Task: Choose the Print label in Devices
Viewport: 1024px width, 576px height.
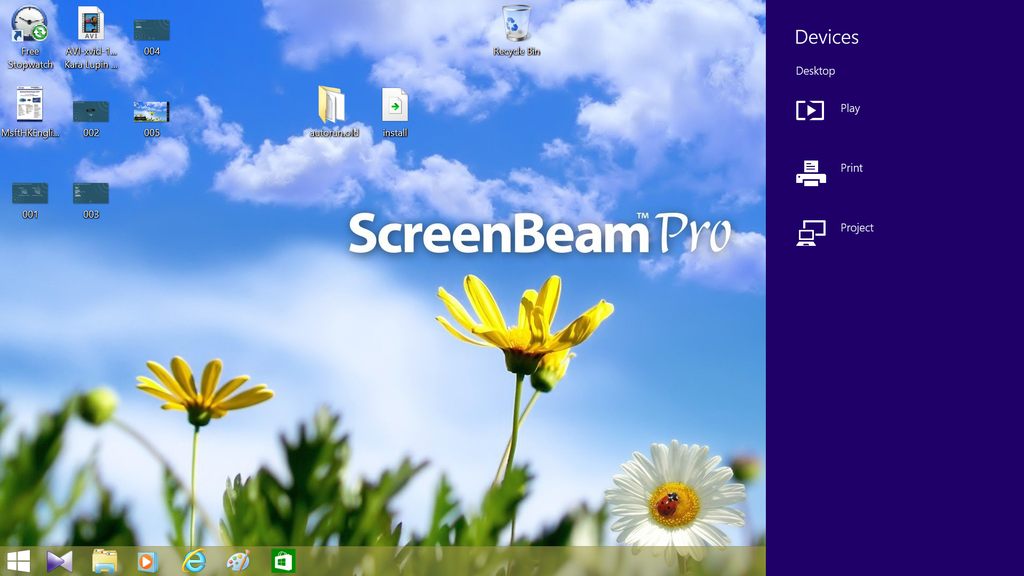Action: 851,168
